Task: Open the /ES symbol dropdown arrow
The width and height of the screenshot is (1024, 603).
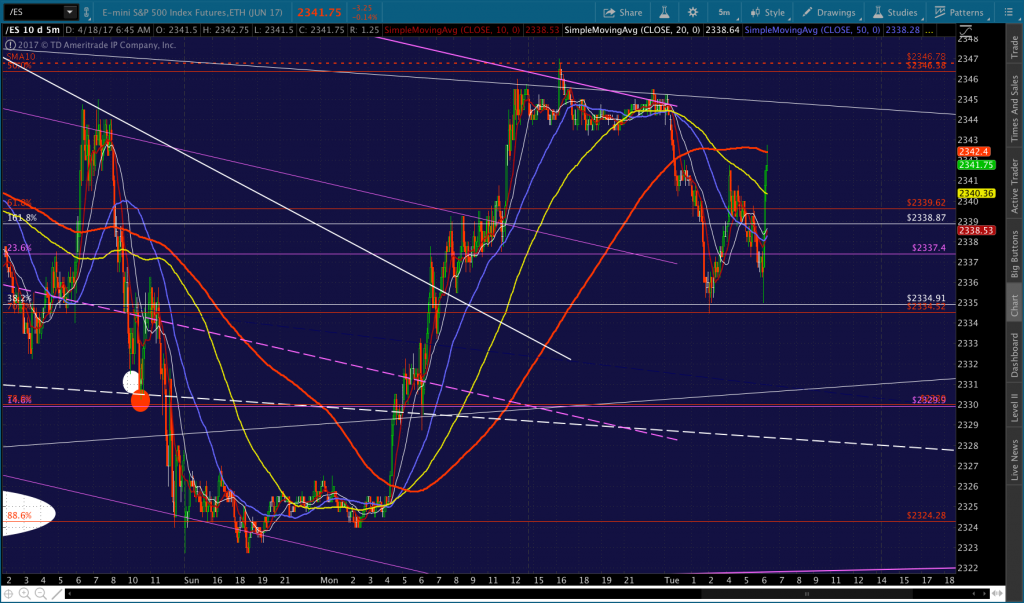Action: [69, 12]
